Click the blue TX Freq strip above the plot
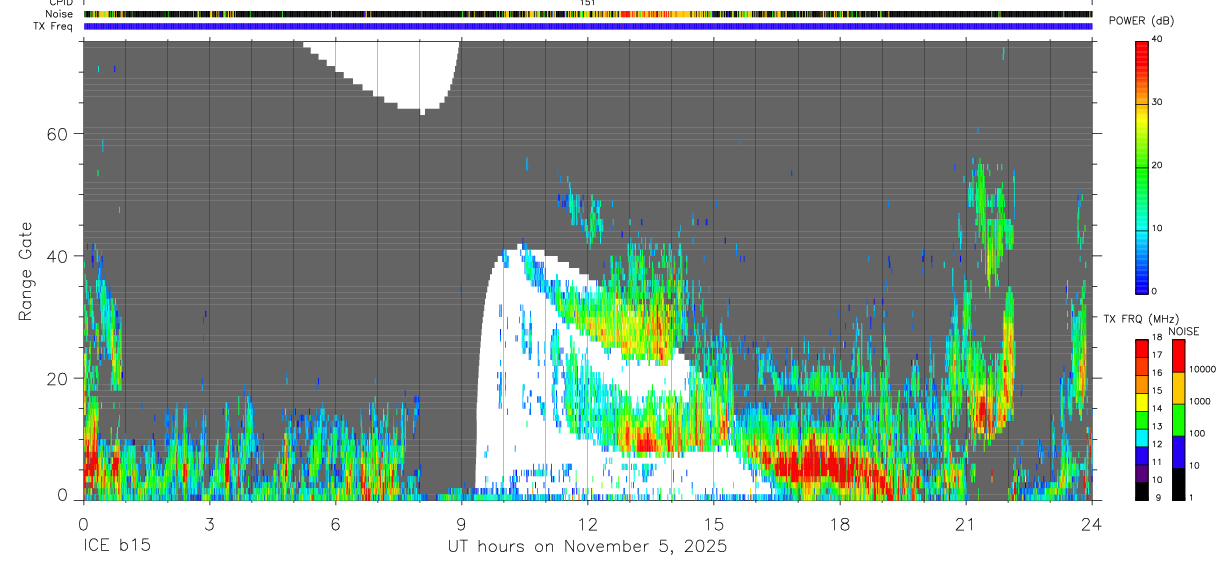Image resolution: width=1228 pixels, height=567 pixels. [587, 26]
